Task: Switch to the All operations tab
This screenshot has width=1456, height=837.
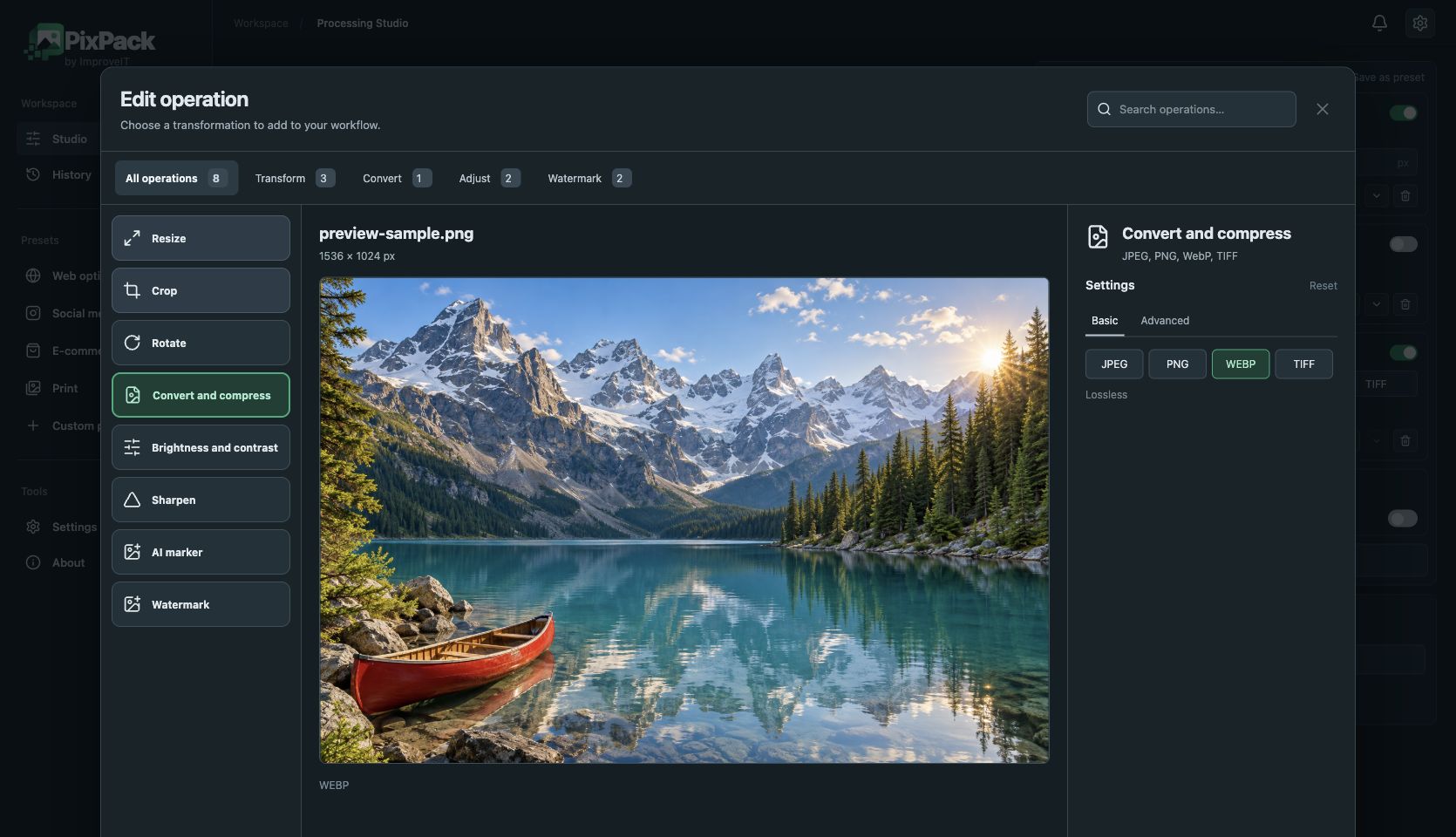Action: pyautogui.click(x=176, y=178)
